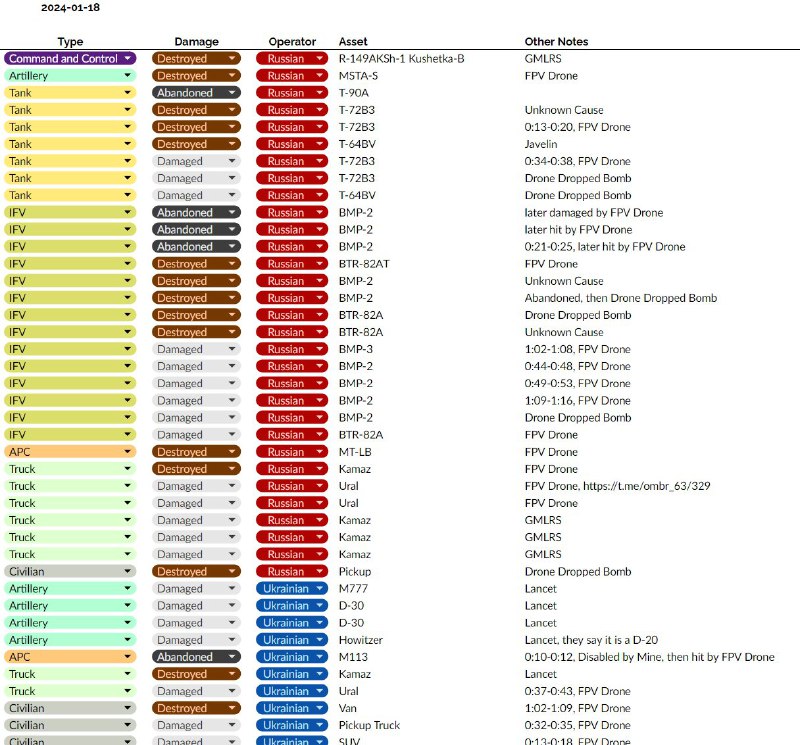Click the arrow on Truck type for Kamaz FPV Drone row
This screenshot has height=745, width=800.
coord(128,469)
